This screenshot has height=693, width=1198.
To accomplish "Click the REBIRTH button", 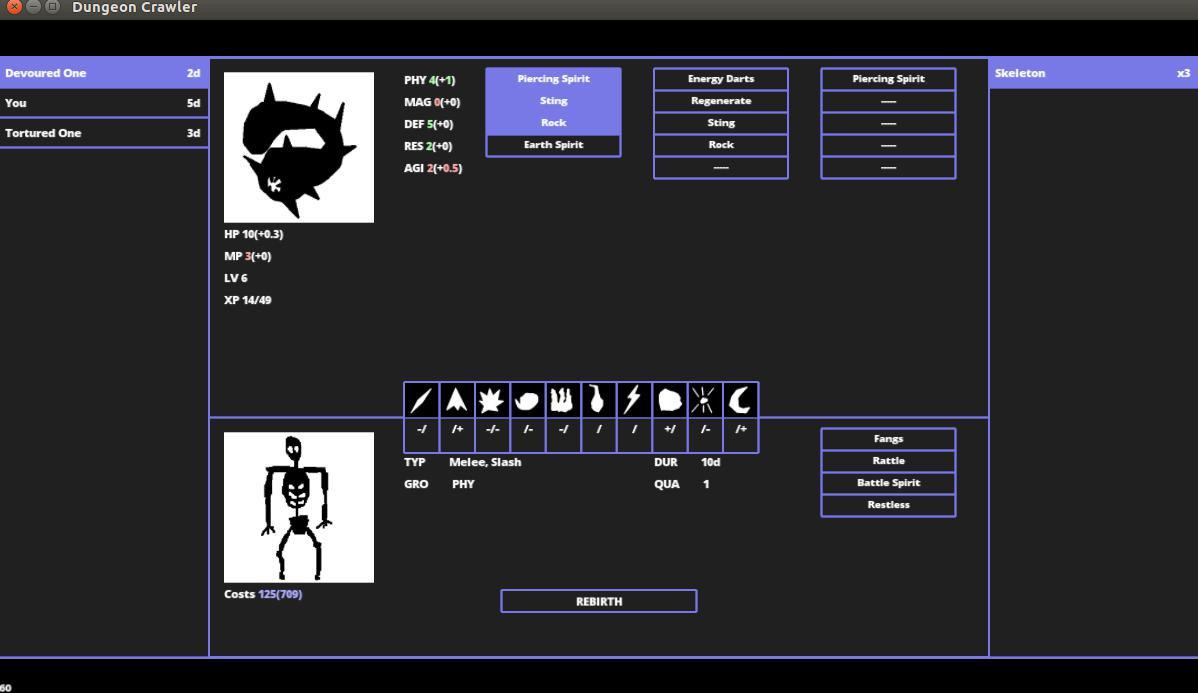I will [599, 601].
